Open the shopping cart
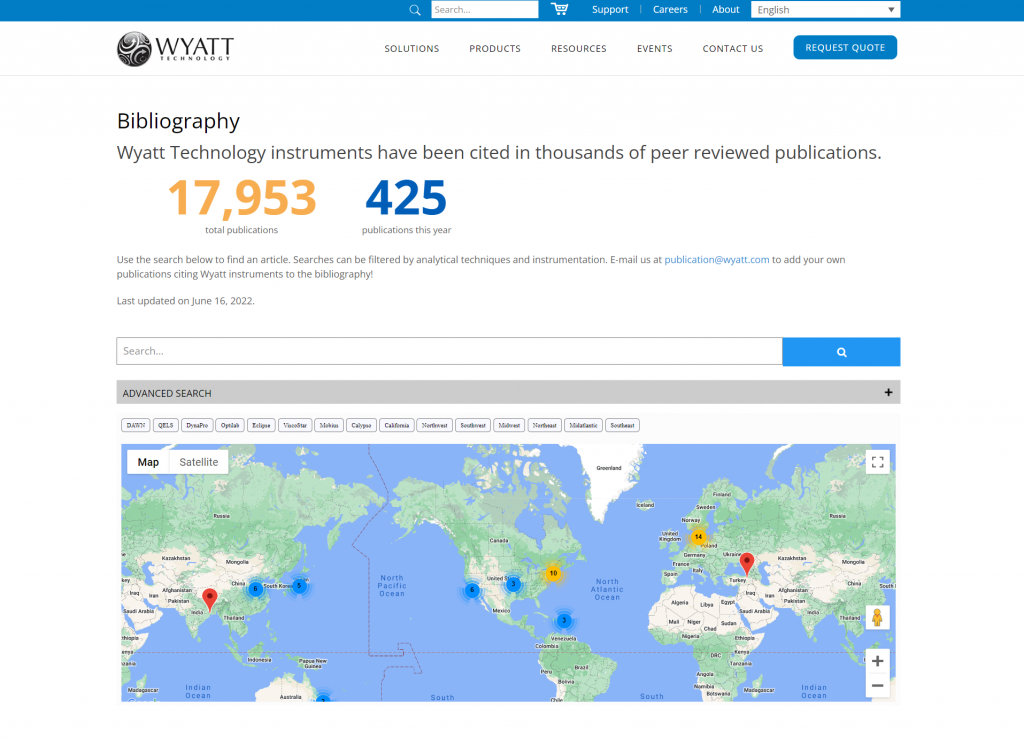The width and height of the screenshot is (1024, 745). (x=559, y=9)
